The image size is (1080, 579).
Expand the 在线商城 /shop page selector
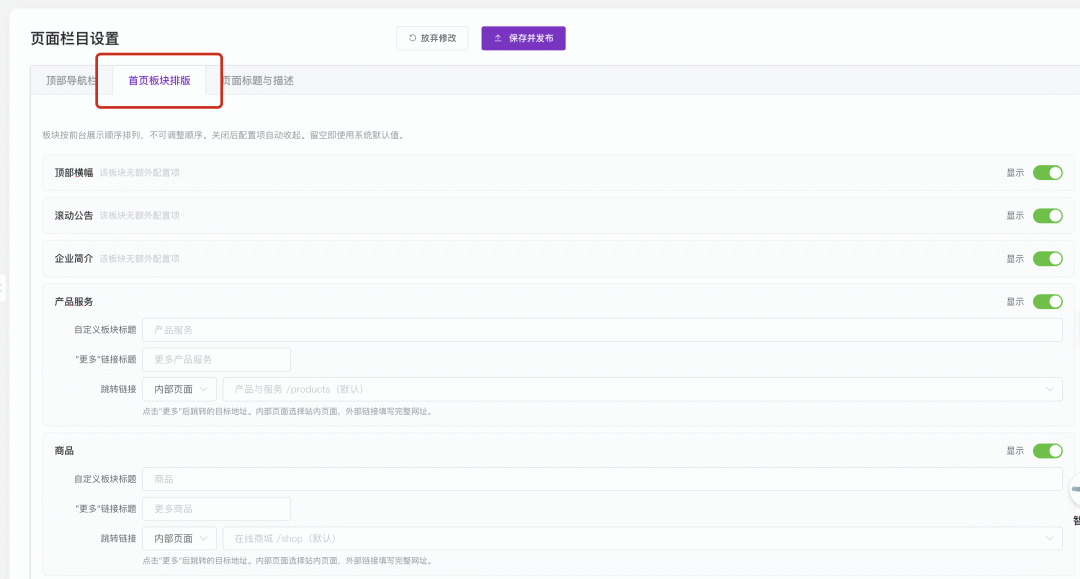642,538
